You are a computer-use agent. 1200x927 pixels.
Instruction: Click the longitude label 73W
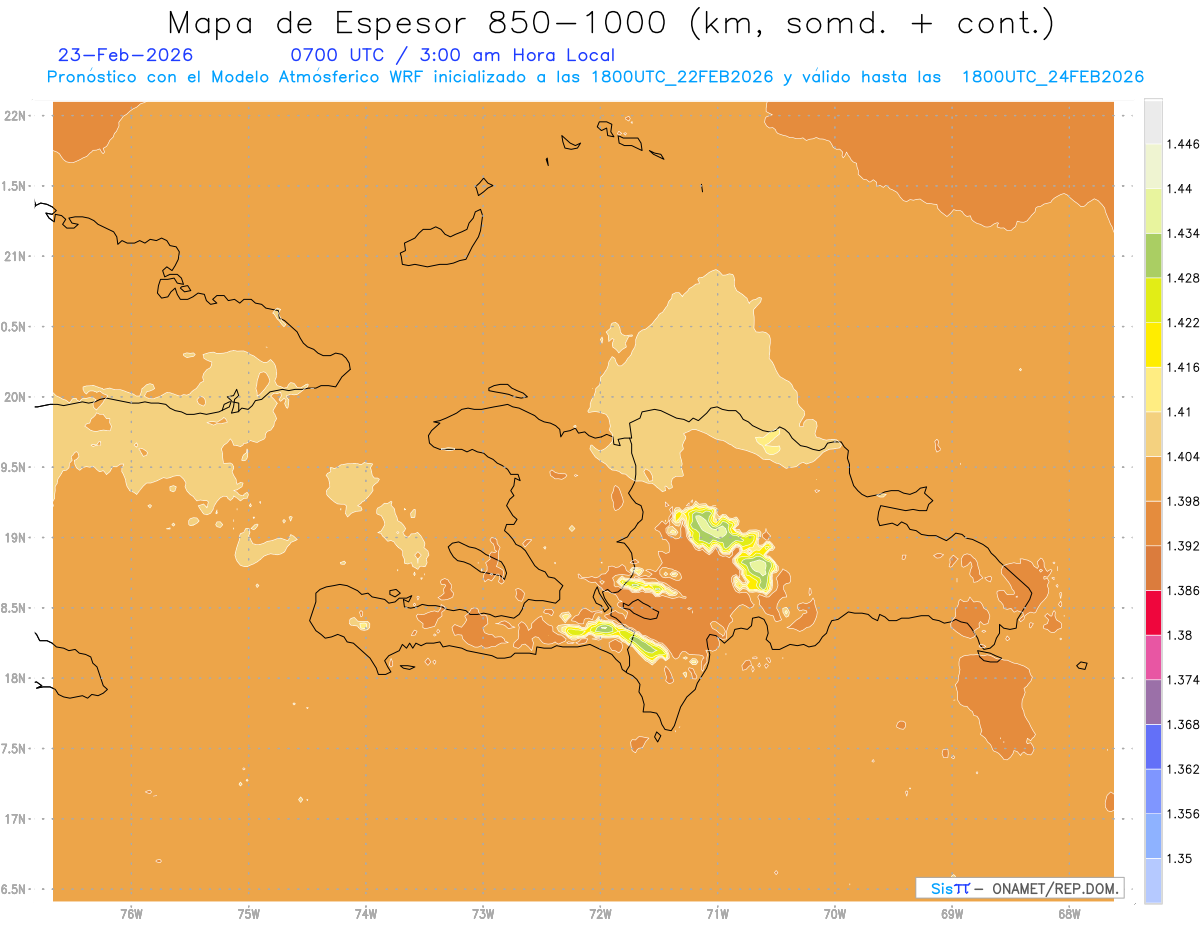pos(483,914)
